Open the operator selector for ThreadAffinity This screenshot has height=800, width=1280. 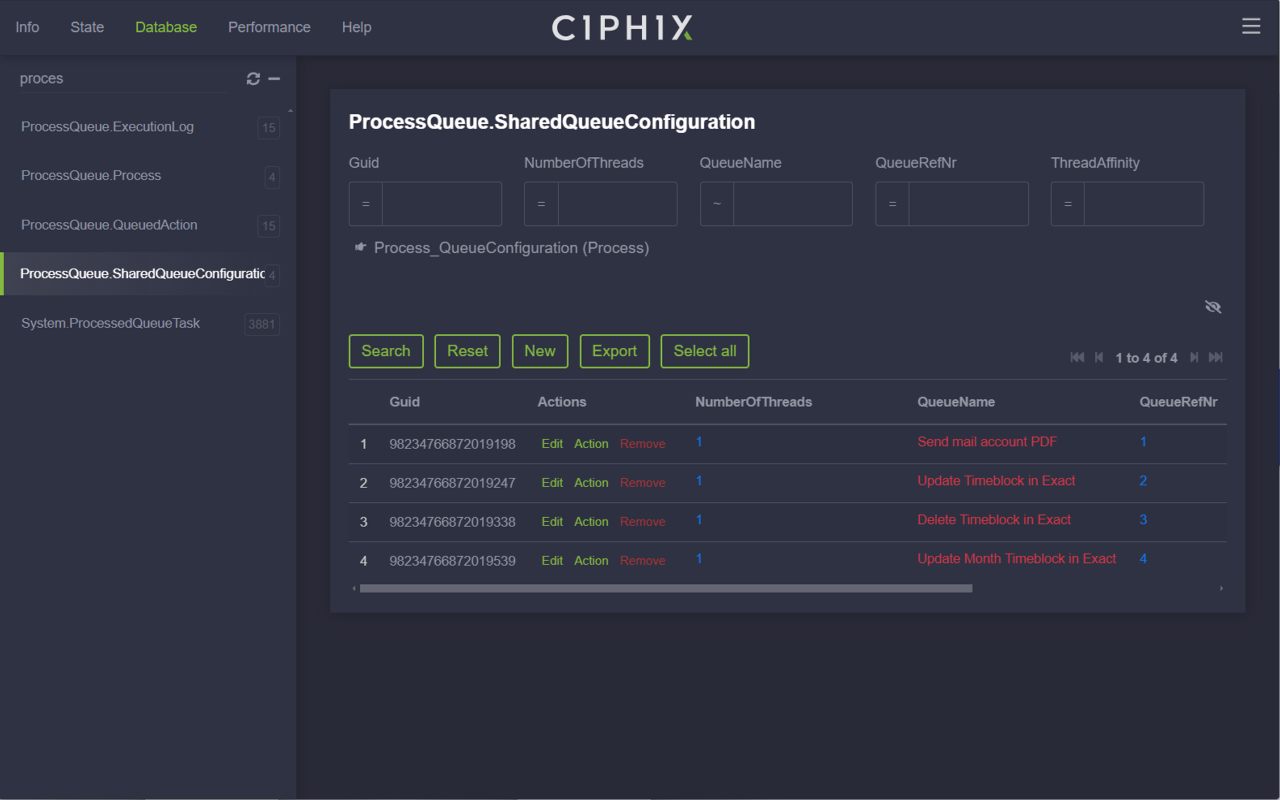(1066, 203)
